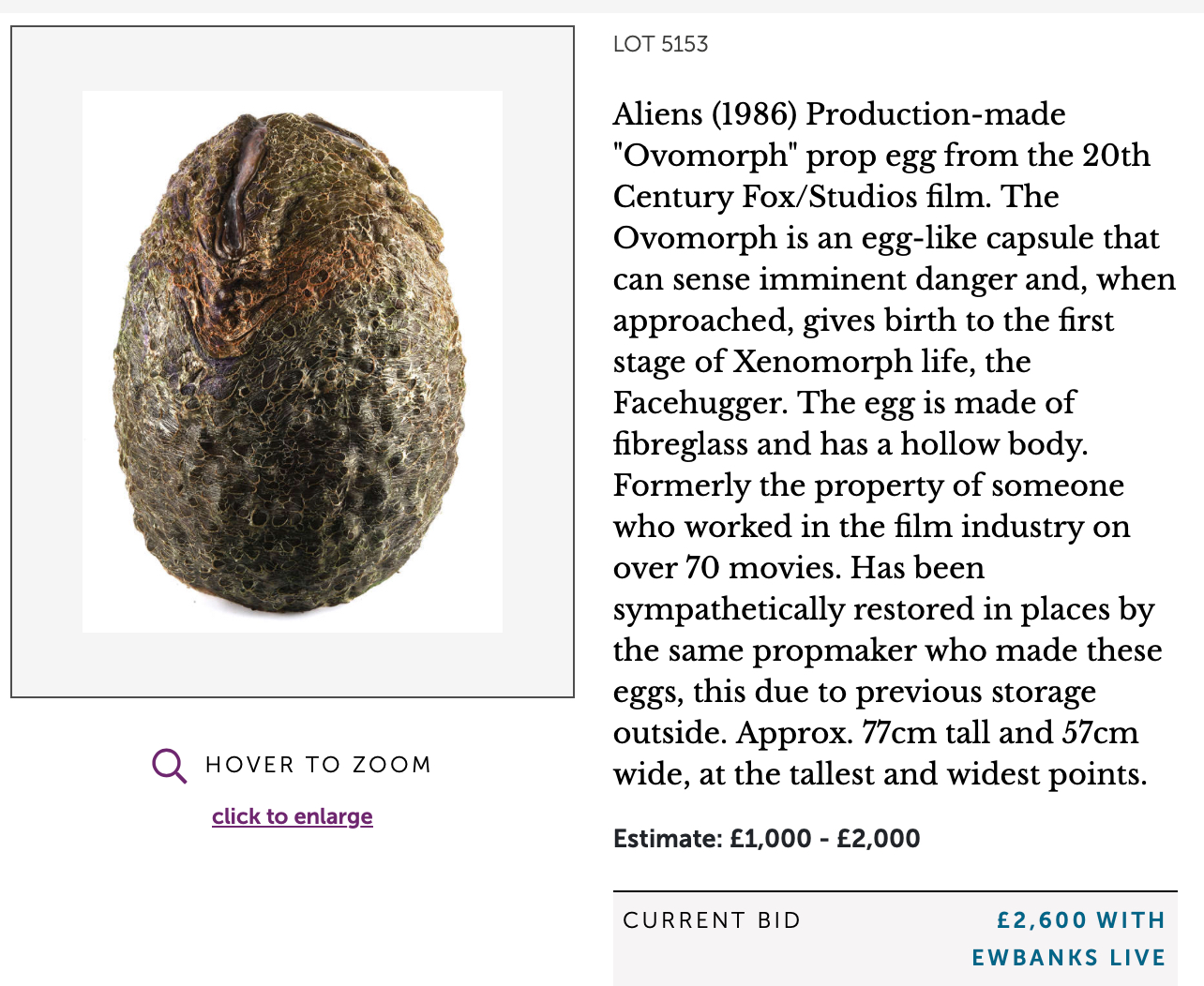
Task: Click the Ovomorph egg prop photo
Action: coord(292,362)
